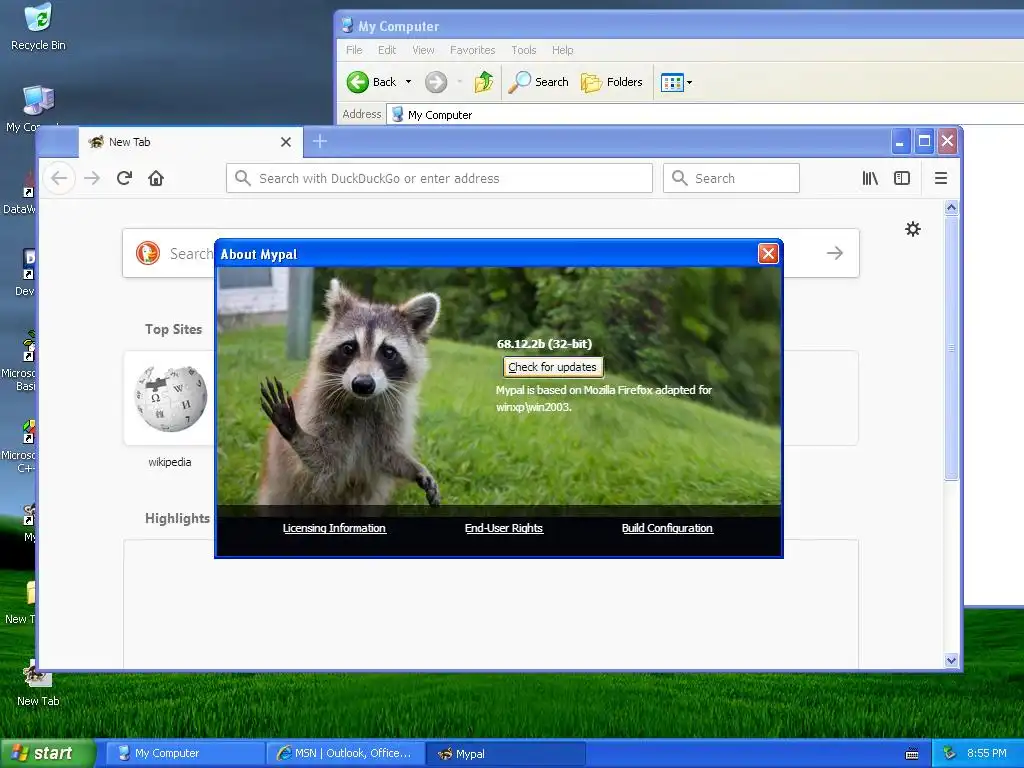Click Mypal back navigation button
1024x768 pixels.
[x=59, y=178]
